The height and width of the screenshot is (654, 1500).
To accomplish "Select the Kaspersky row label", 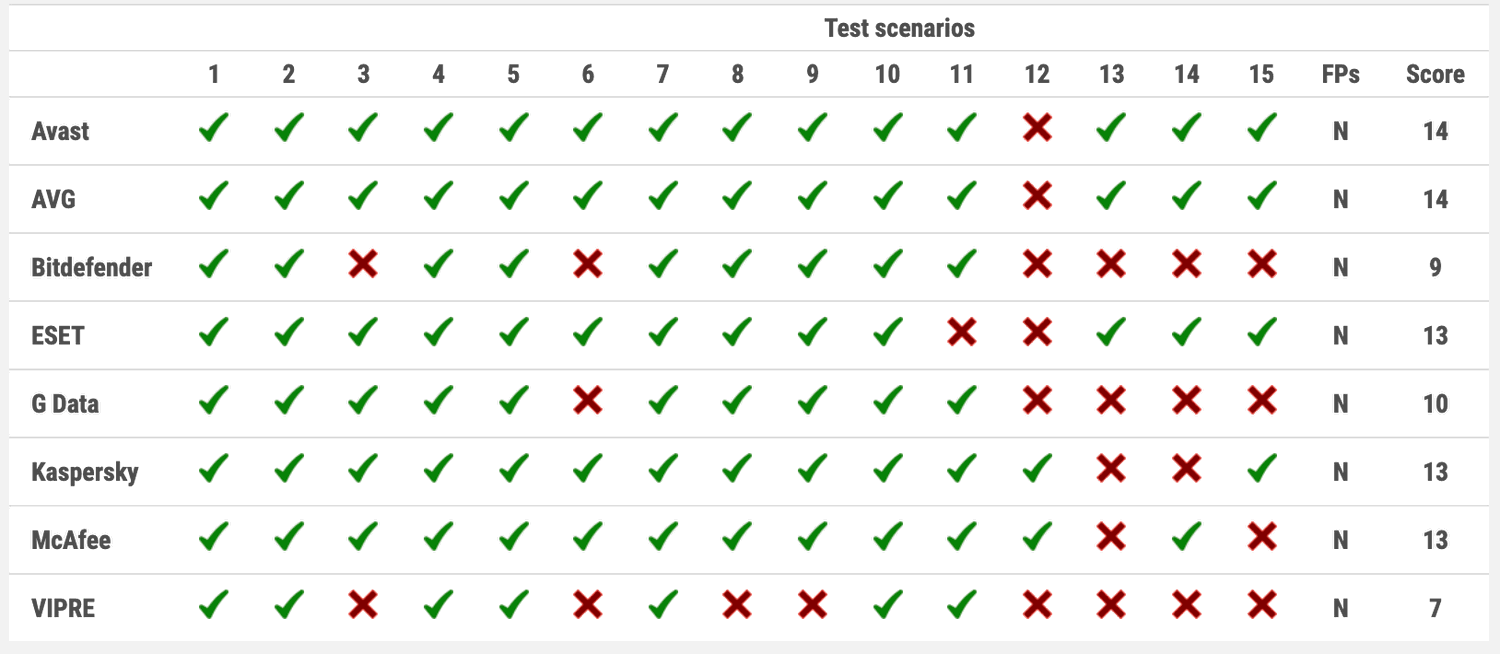I will (x=85, y=471).
